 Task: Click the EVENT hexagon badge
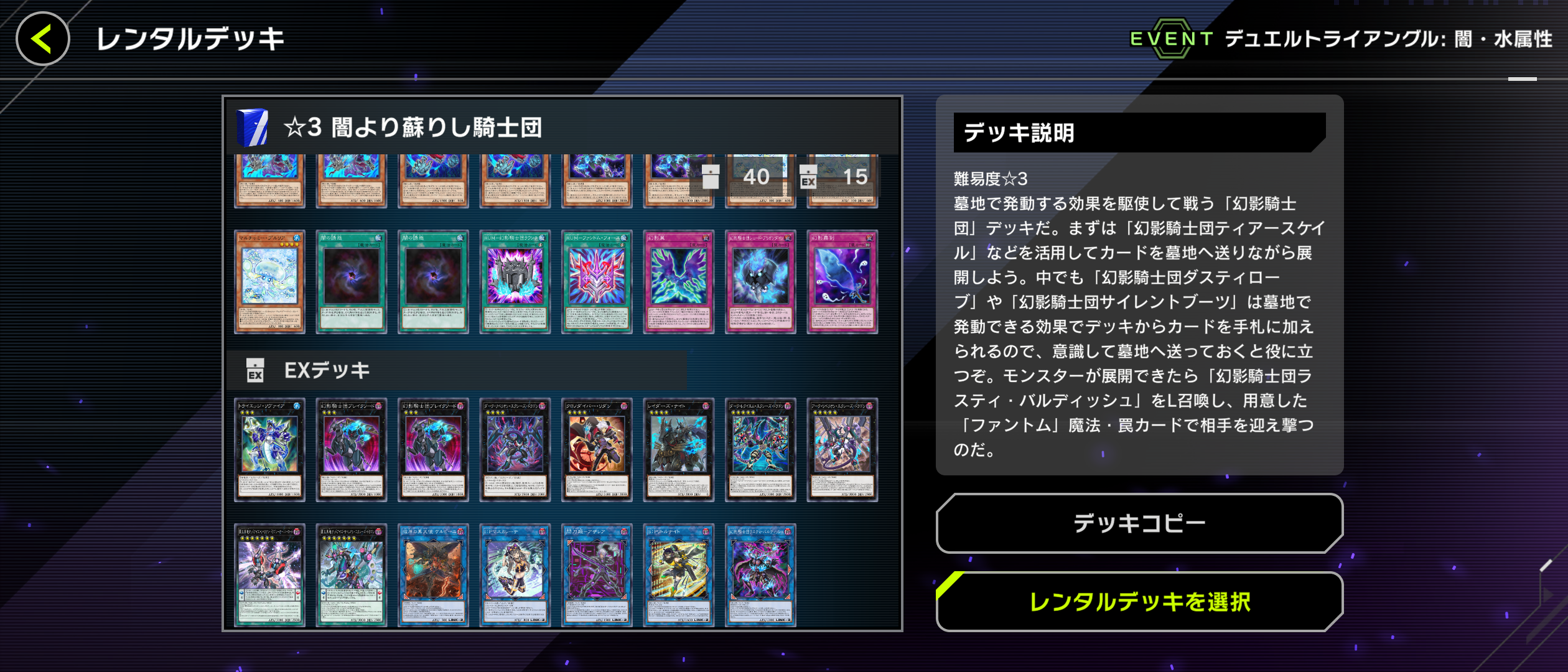point(1172,39)
